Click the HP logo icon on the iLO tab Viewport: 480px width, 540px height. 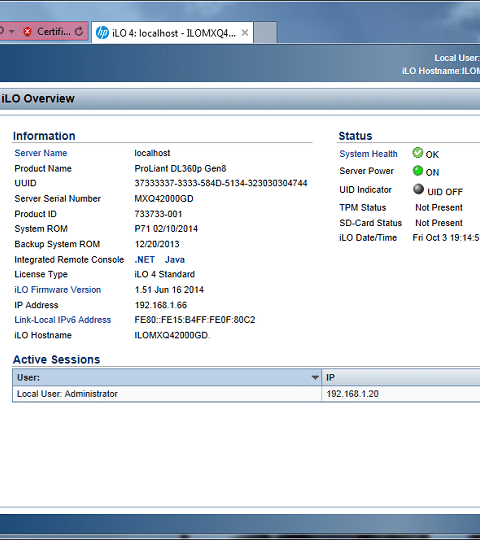point(102,33)
